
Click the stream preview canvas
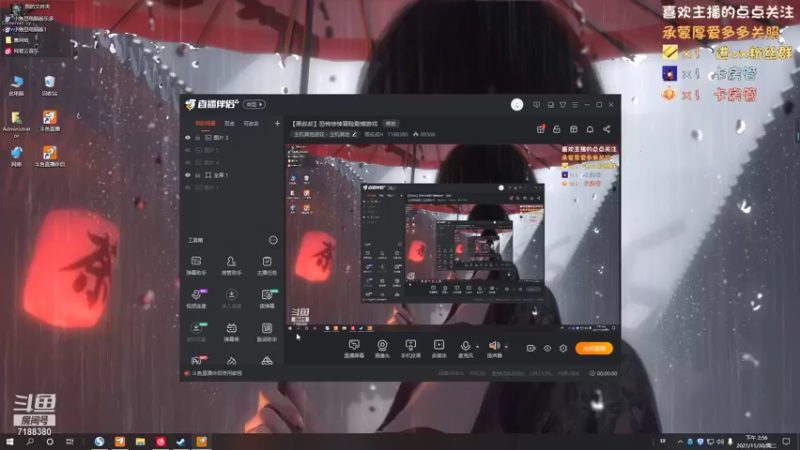pyautogui.click(x=453, y=238)
